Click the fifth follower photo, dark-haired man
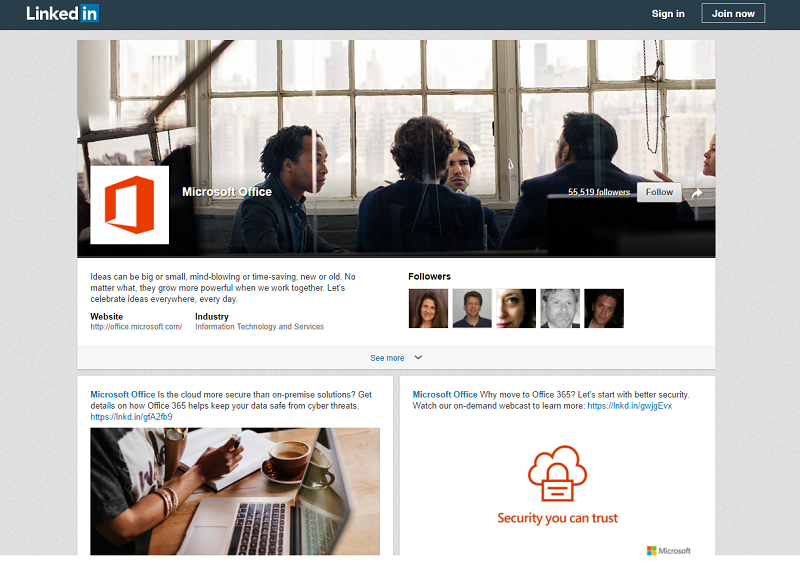800x575 pixels. click(604, 308)
